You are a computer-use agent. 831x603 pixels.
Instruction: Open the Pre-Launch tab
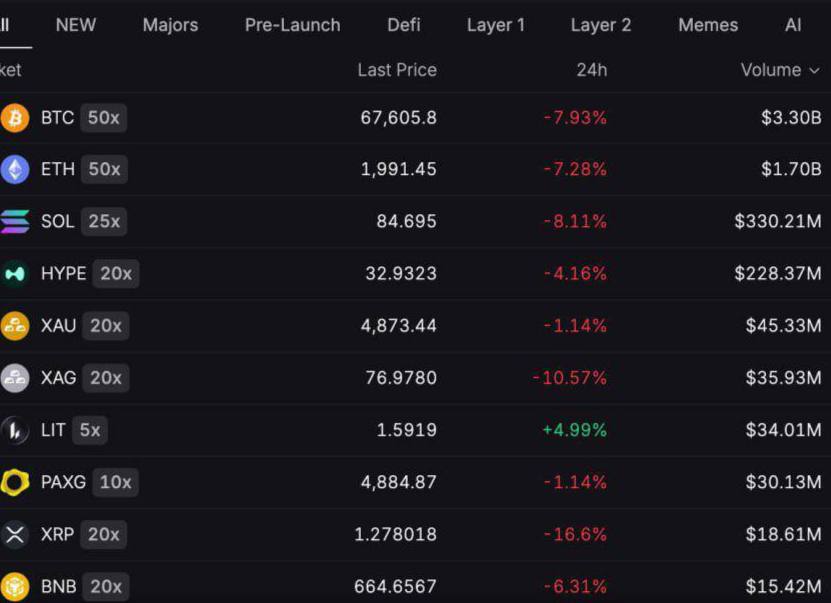(293, 25)
